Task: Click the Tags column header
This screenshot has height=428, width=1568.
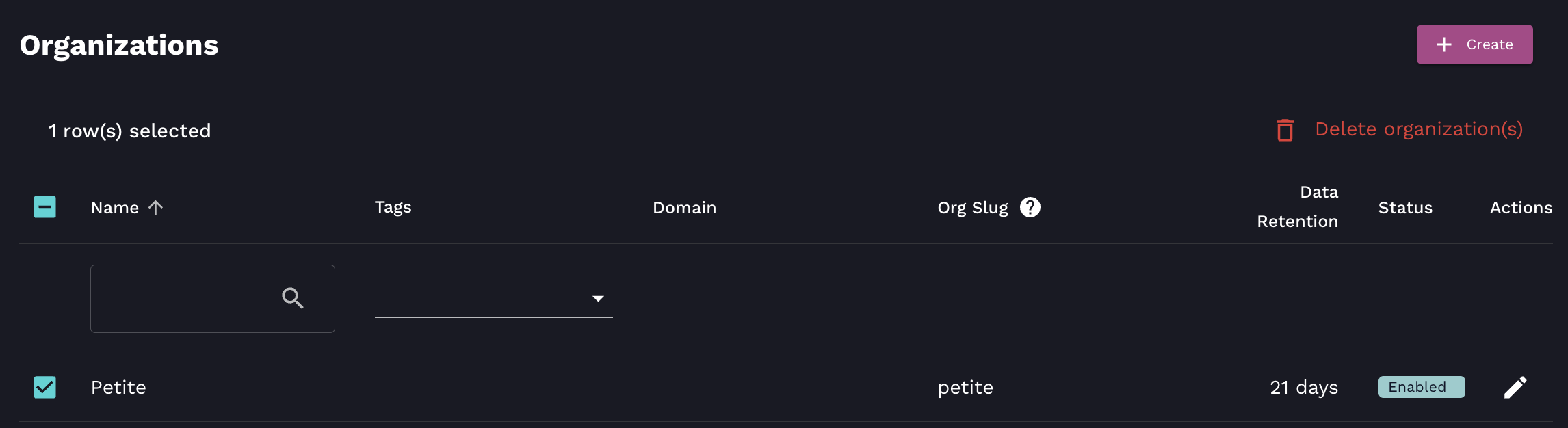Action: pos(393,207)
